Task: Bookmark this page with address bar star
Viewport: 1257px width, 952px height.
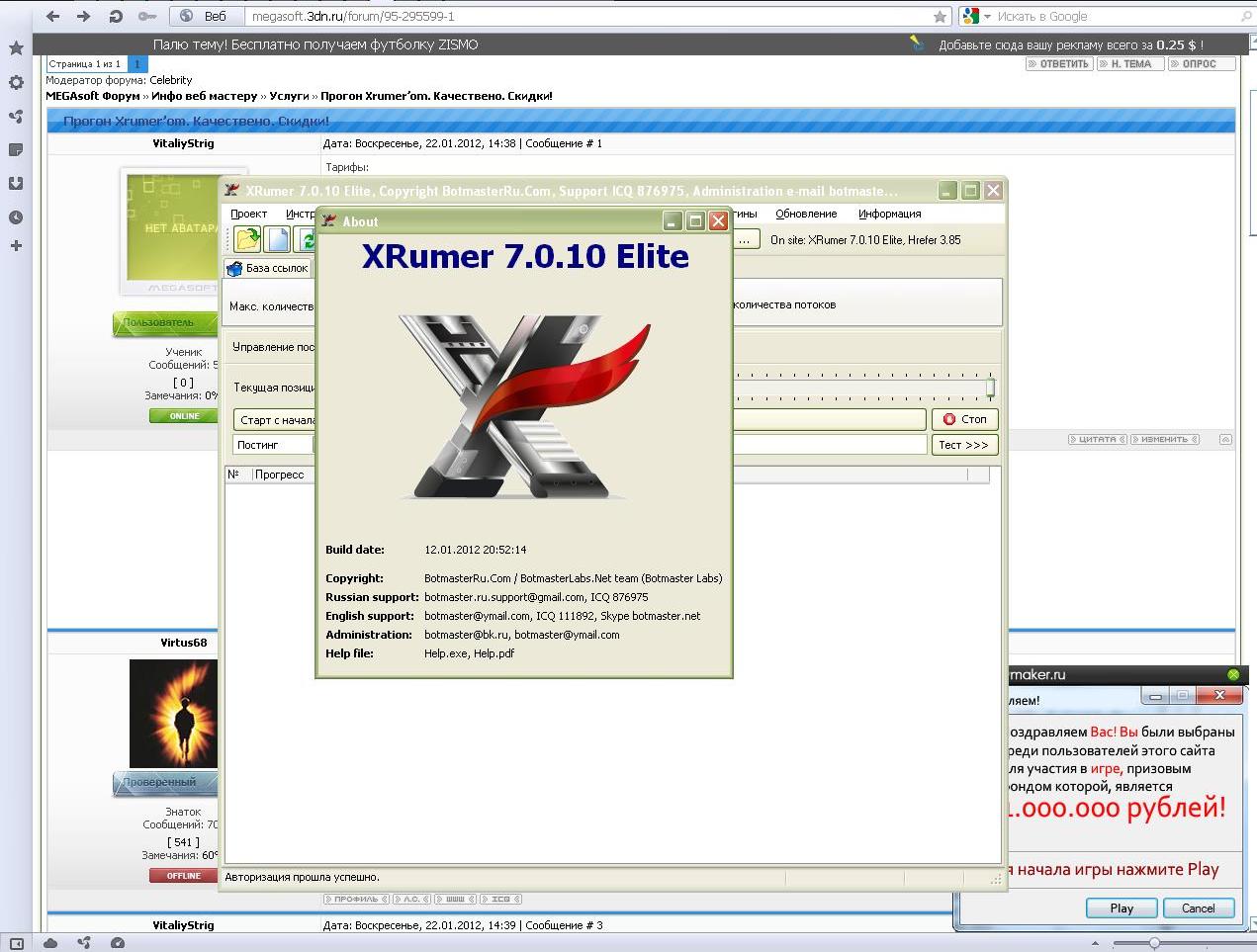Action: click(940, 16)
